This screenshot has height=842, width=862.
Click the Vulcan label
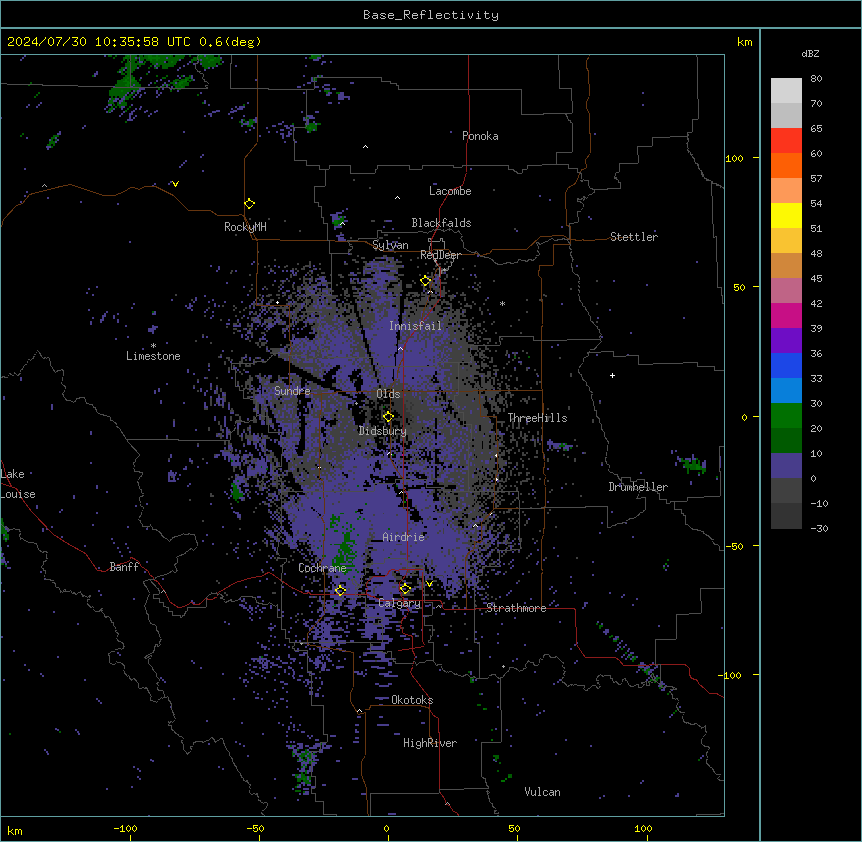click(542, 792)
